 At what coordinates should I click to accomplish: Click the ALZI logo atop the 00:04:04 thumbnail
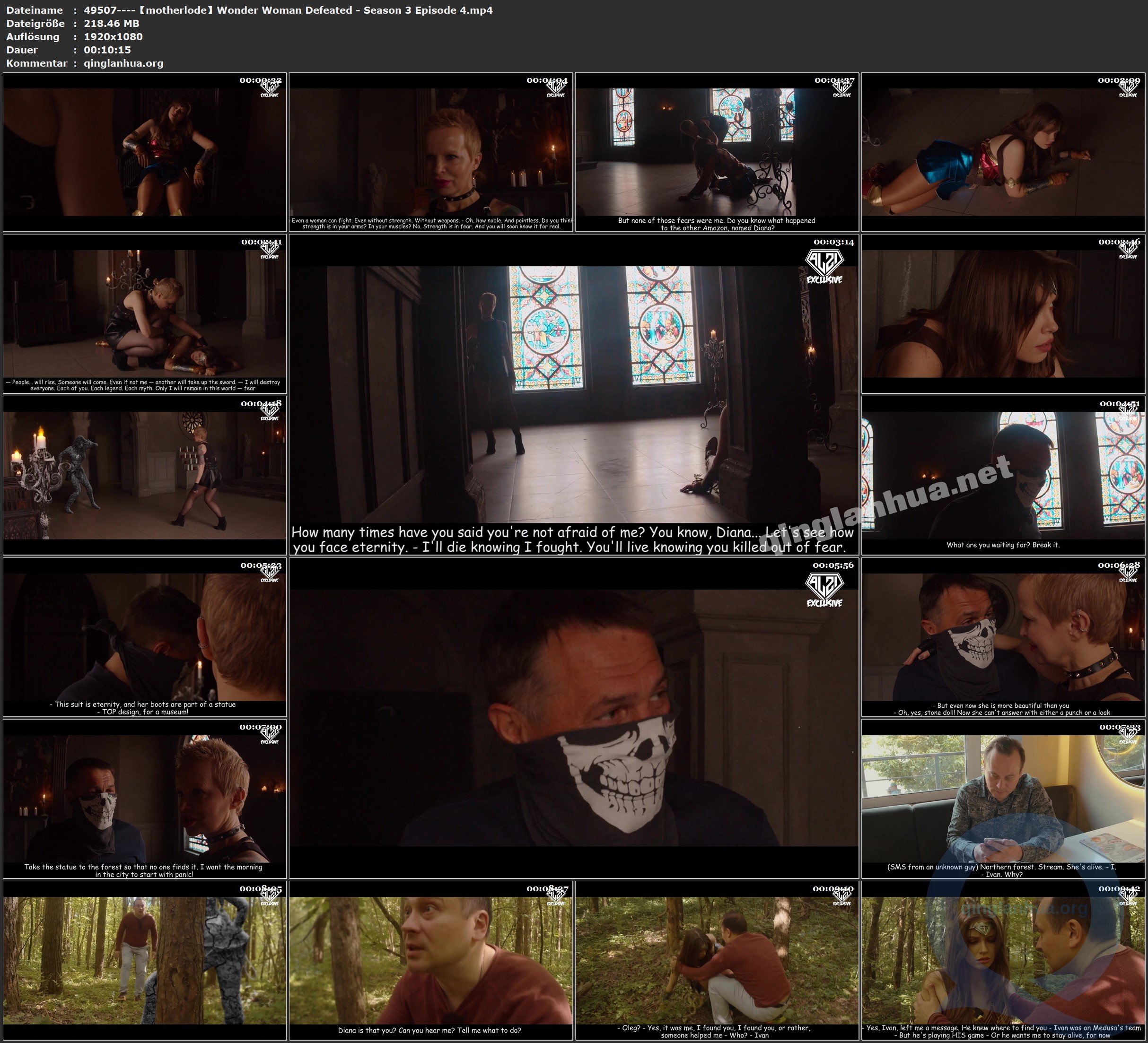pos(556,89)
